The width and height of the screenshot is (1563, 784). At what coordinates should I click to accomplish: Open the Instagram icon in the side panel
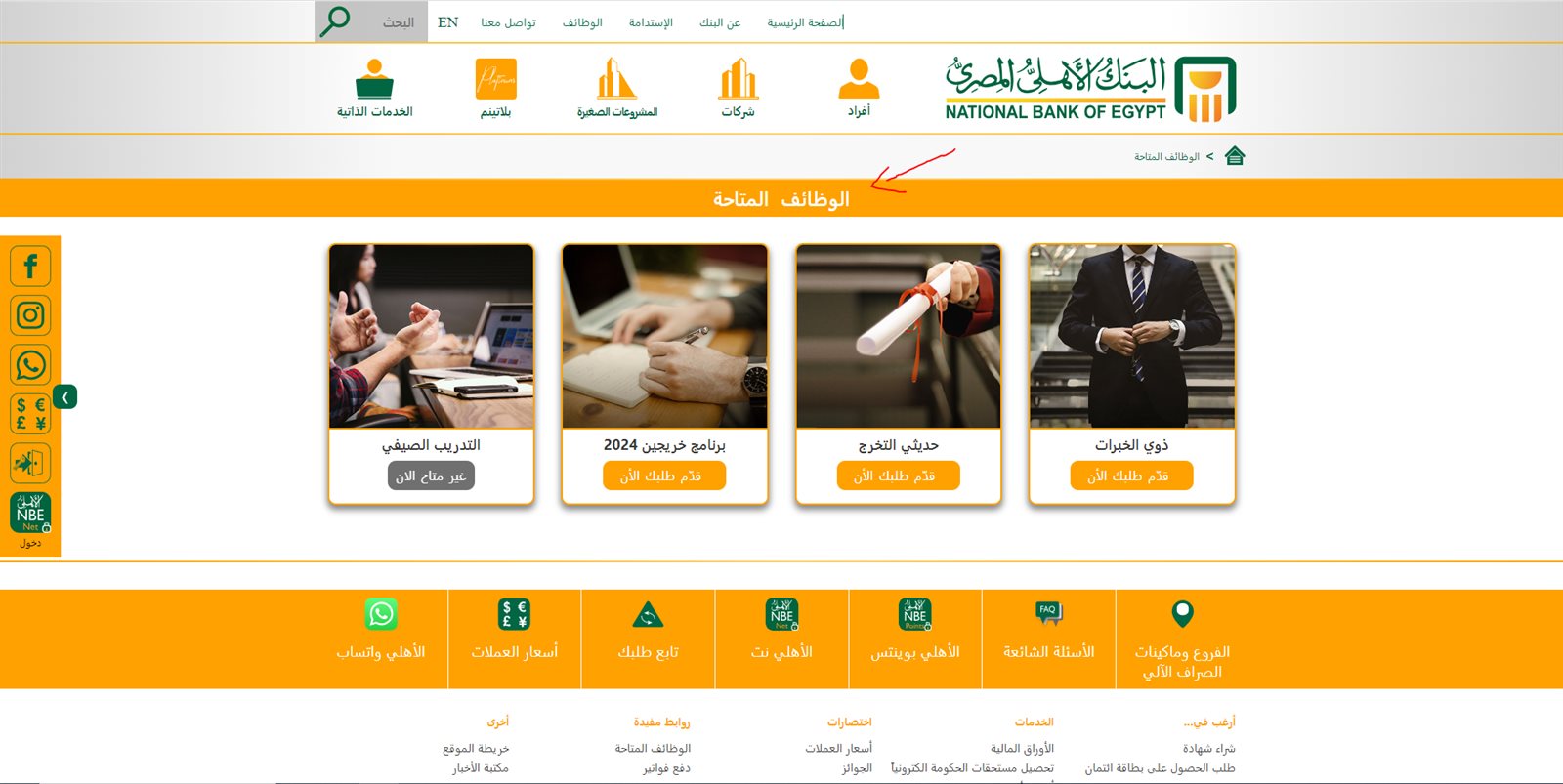[x=30, y=315]
